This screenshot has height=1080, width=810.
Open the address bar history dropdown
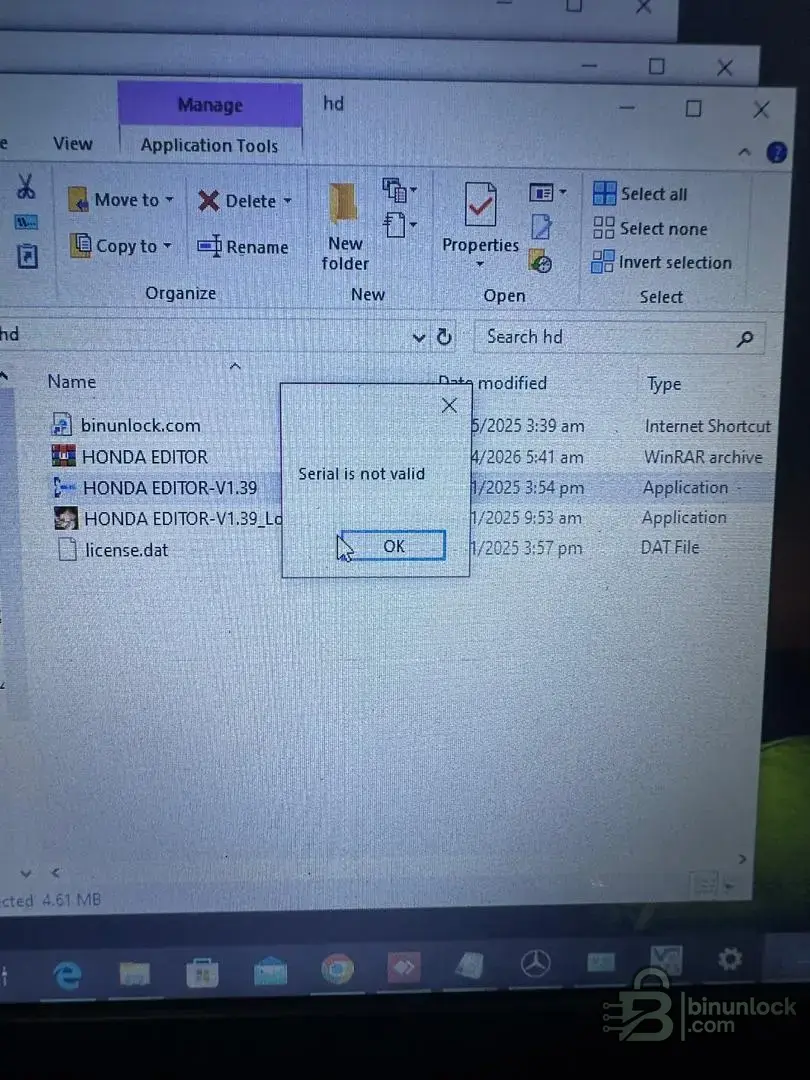pos(419,338)
